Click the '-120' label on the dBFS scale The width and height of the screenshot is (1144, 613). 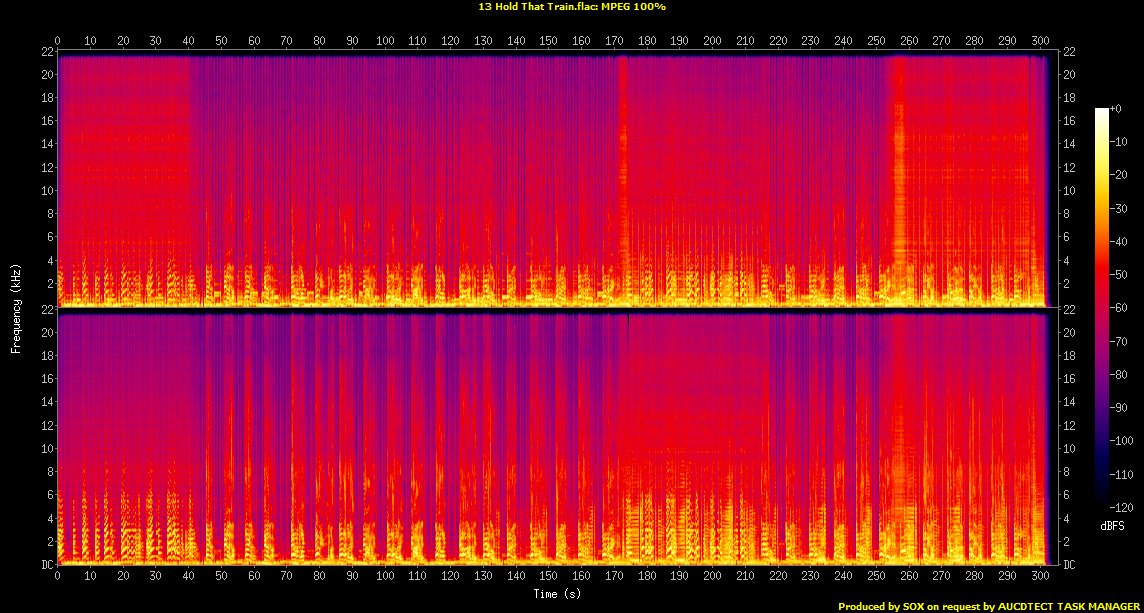click(1123, 507)
